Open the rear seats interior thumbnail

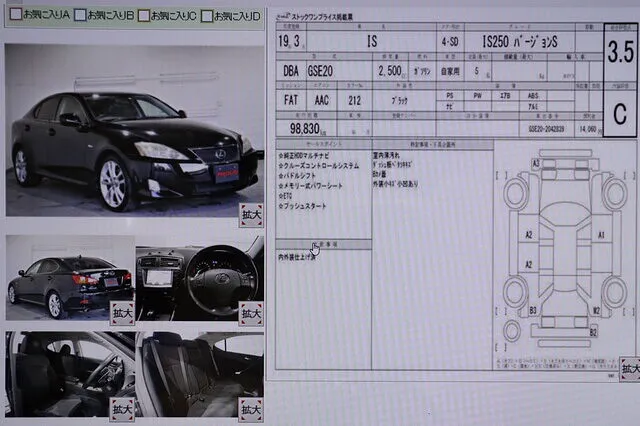[x=200, y=374]
